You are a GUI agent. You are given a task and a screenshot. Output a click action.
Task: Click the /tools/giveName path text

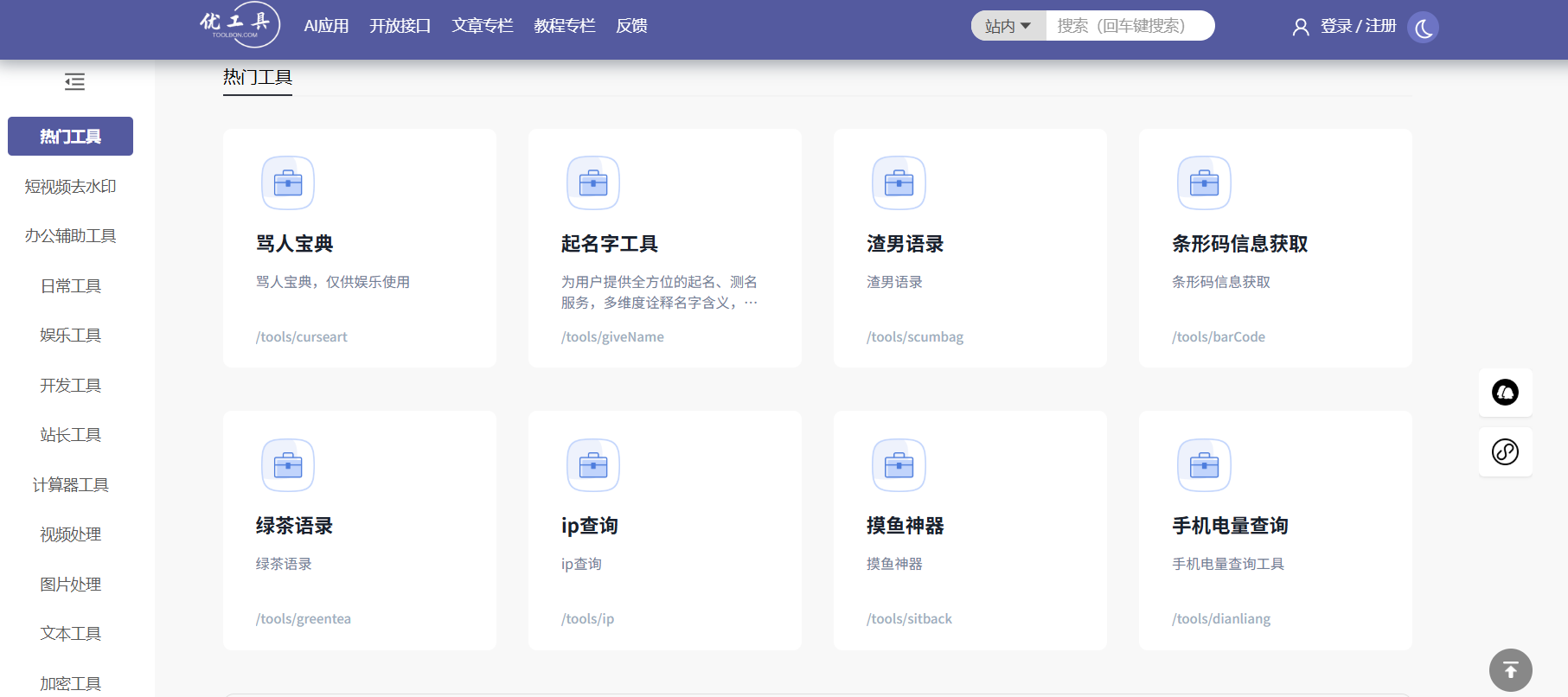(x=612, y=337)
